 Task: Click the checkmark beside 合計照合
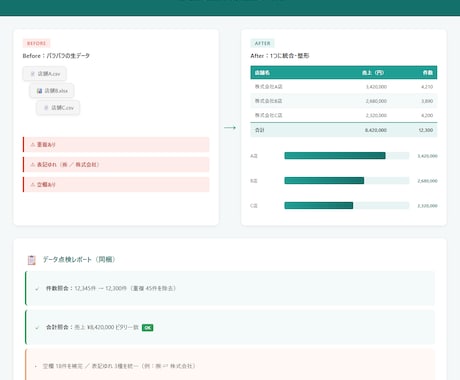37,328
